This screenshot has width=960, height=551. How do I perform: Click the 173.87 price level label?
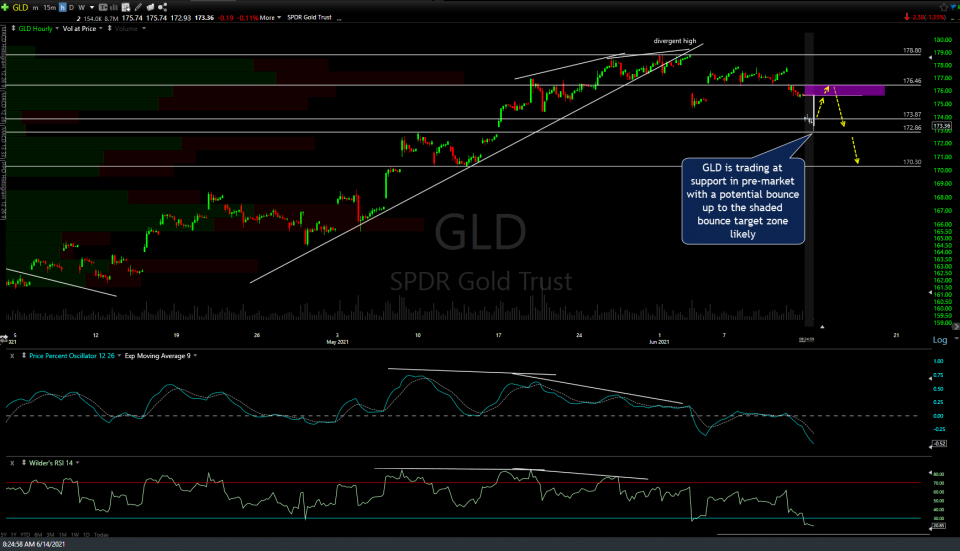pyautogui.click(x=912, y=114)
